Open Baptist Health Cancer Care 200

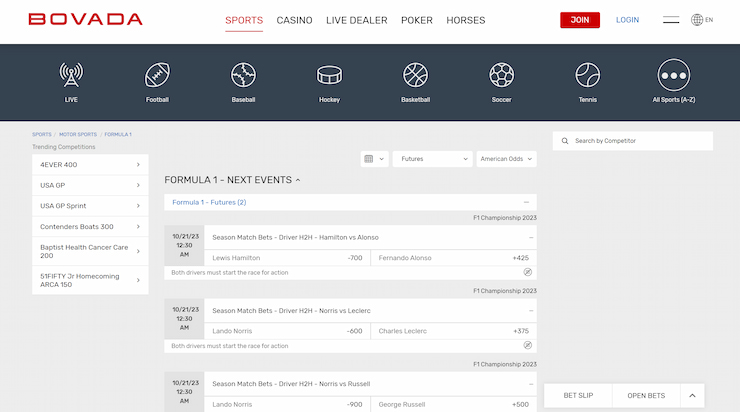tap(90, 251)
